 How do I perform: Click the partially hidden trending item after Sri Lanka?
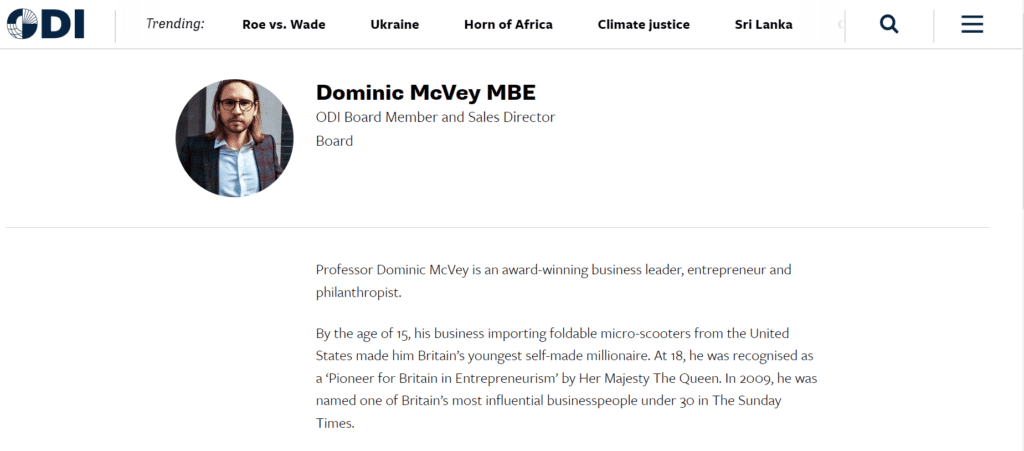840,25
